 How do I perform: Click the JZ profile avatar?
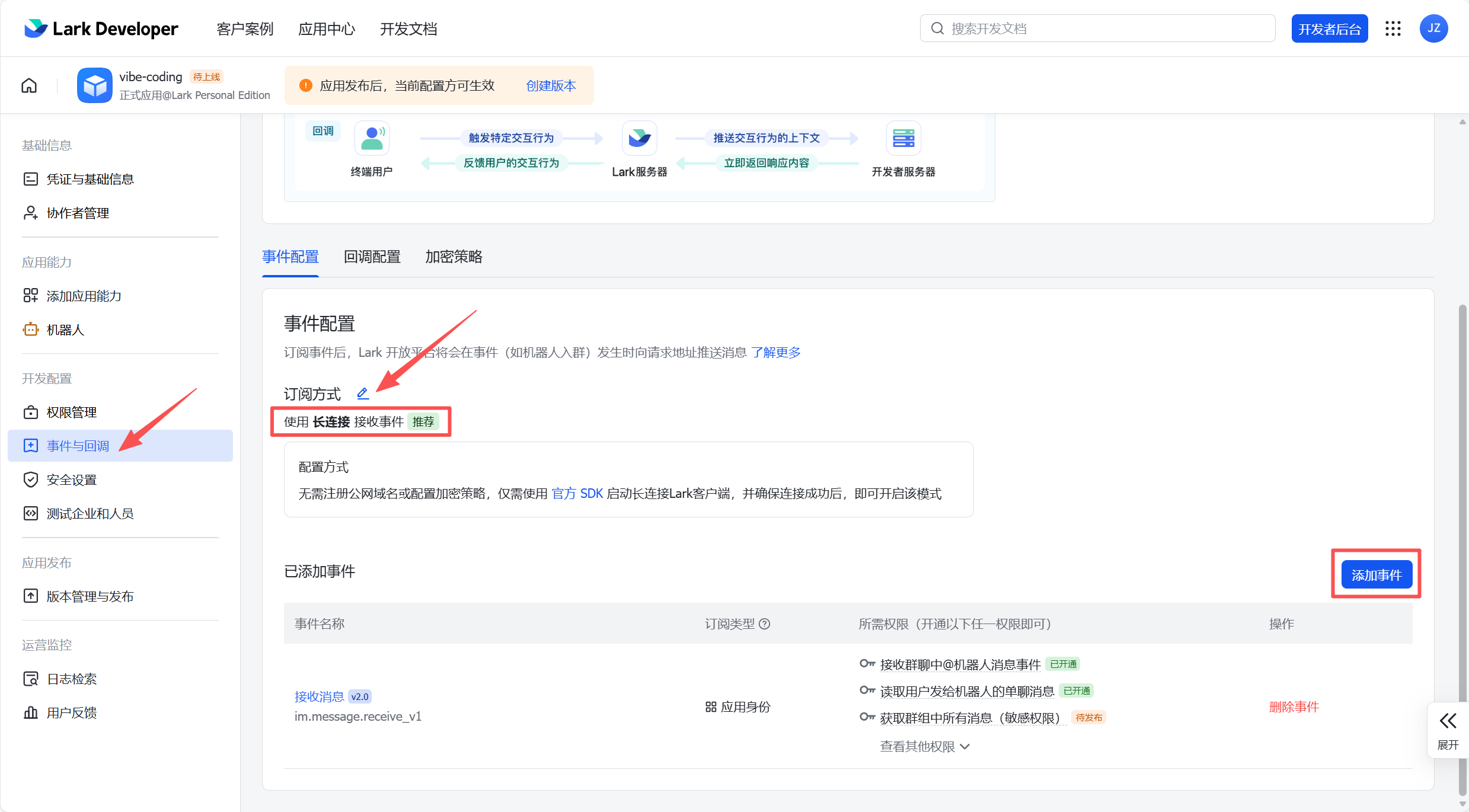pos(1434,28)
